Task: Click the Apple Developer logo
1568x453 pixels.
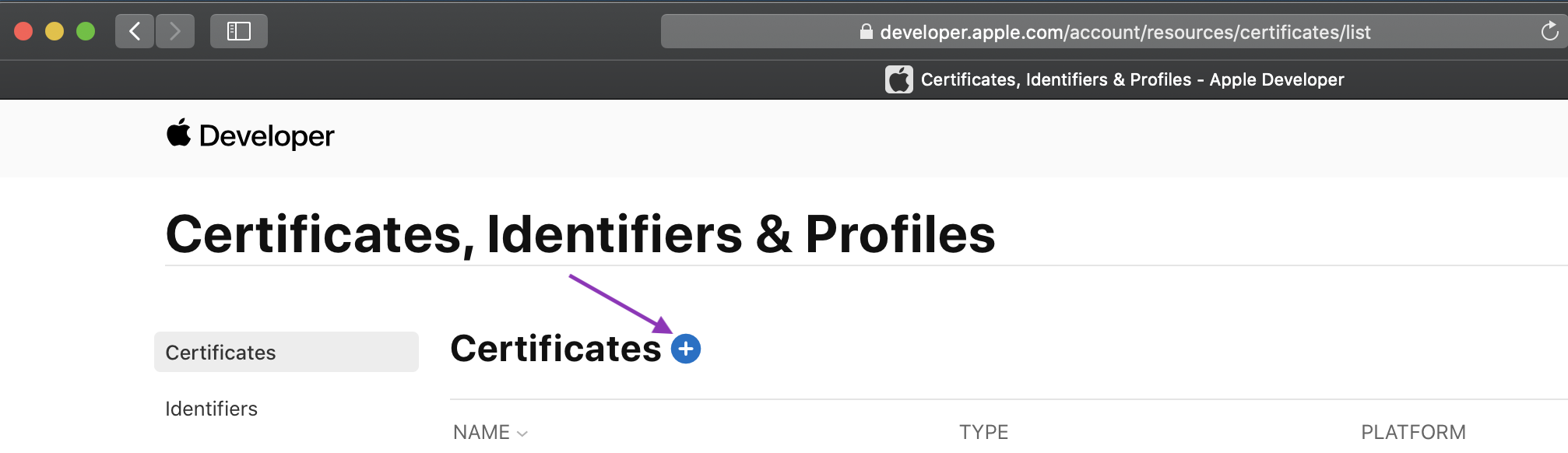Action: pos(251,136)
